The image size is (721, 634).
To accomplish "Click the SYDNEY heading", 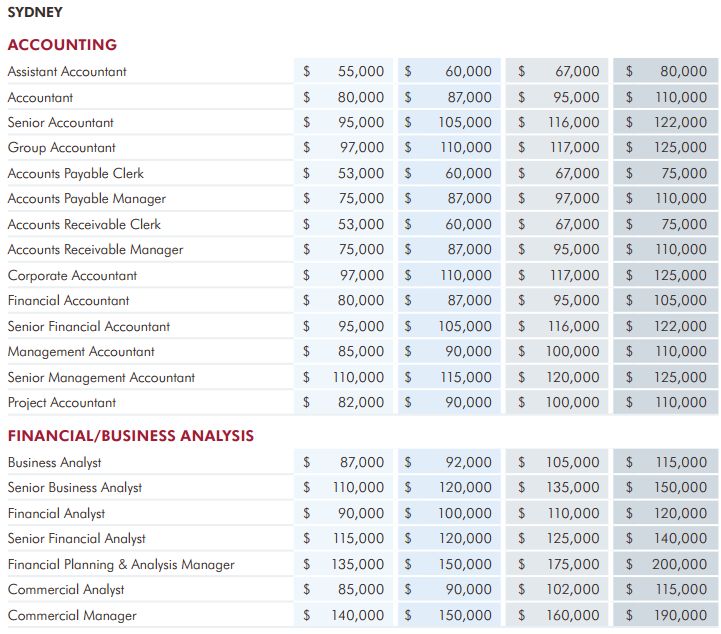I will [x=35, y=12].
